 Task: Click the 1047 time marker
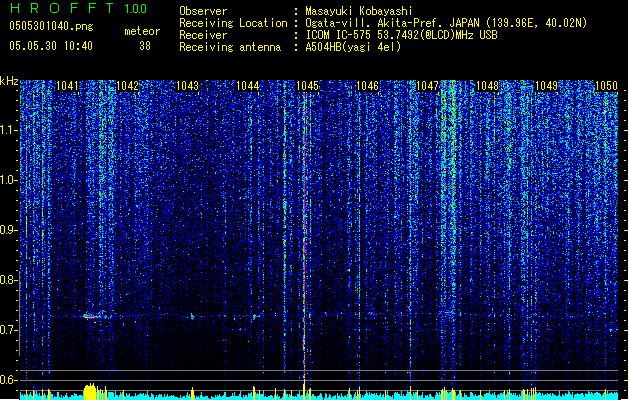pos(428,86)
